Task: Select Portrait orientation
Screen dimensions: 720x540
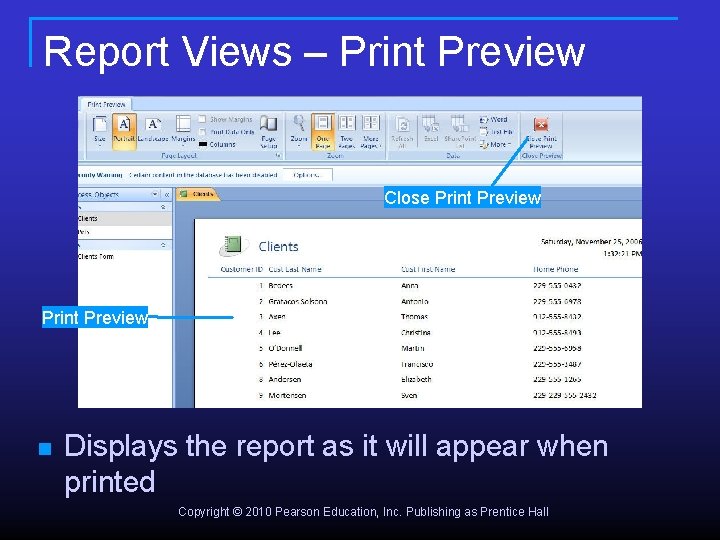Action: 124,131
